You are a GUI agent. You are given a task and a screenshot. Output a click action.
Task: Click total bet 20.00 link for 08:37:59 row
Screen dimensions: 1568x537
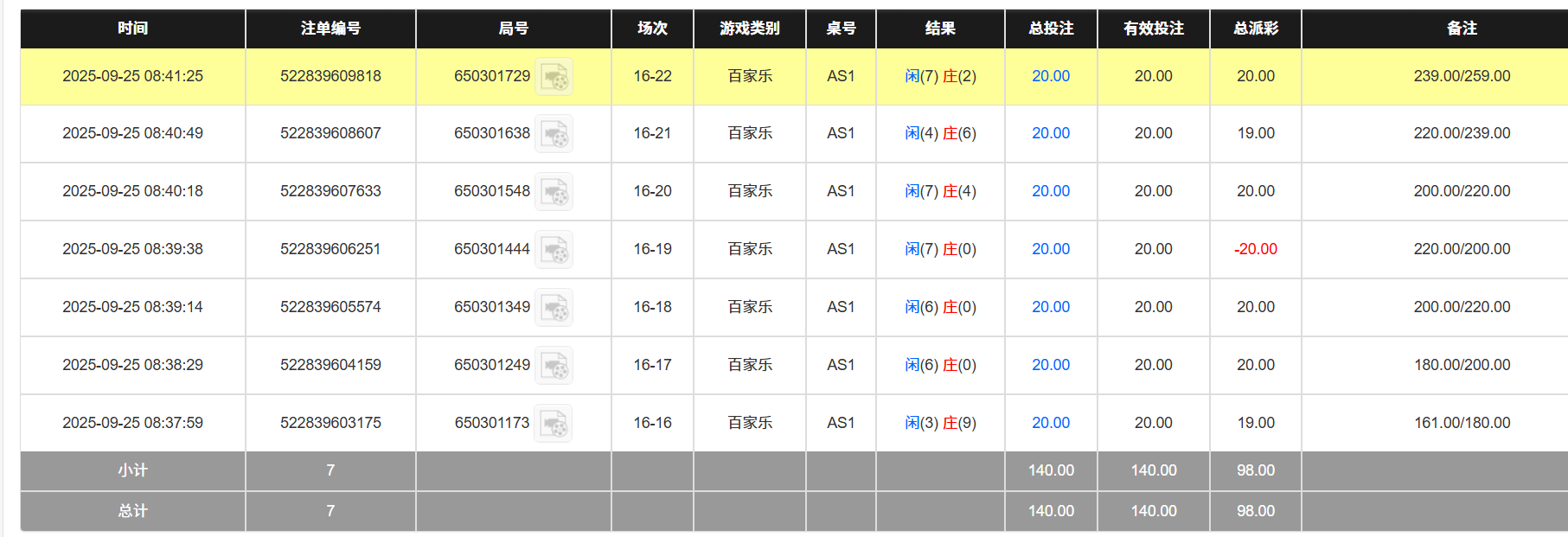click(x=1050, y=423)
